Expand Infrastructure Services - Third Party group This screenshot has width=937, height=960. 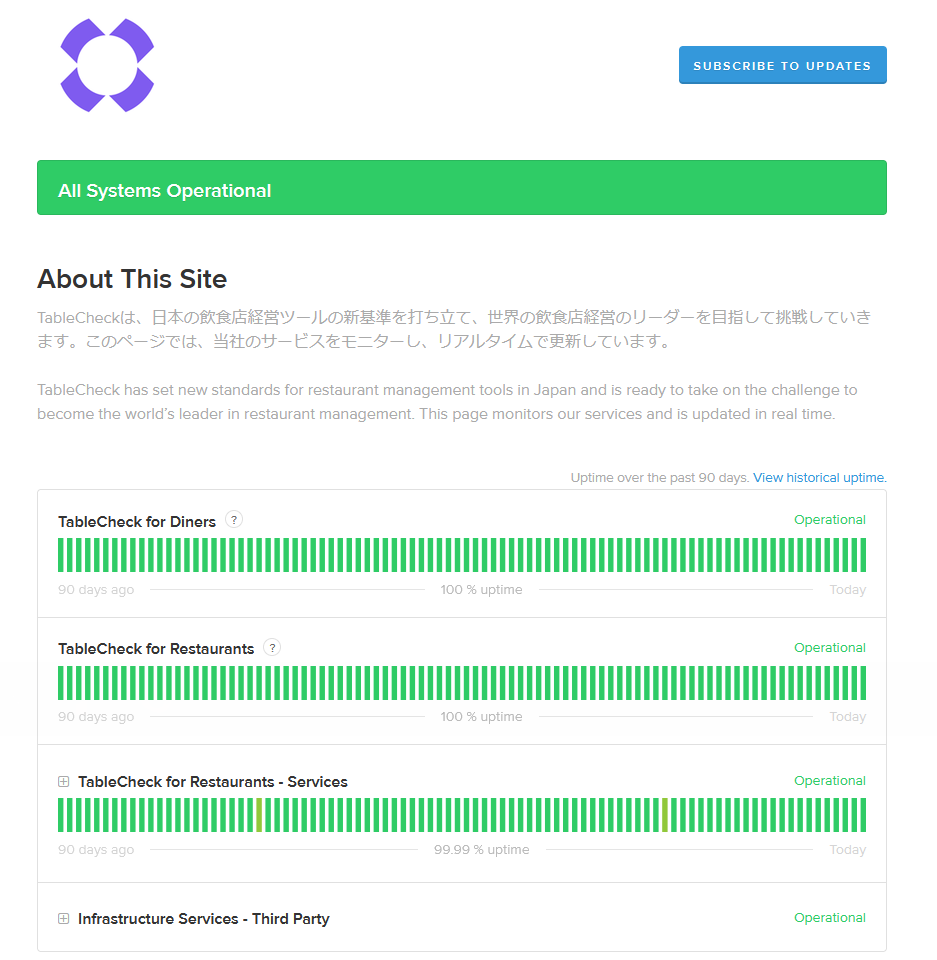(x=64, y=918)
